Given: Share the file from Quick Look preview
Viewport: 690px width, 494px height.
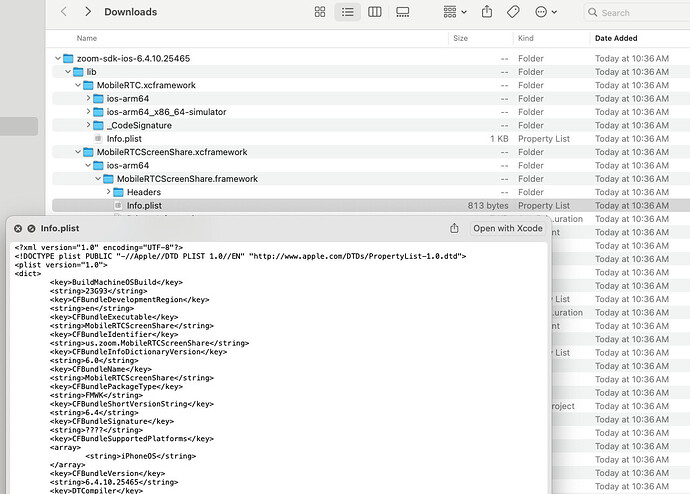Looking at the screenshot, I should click(454, 228).
